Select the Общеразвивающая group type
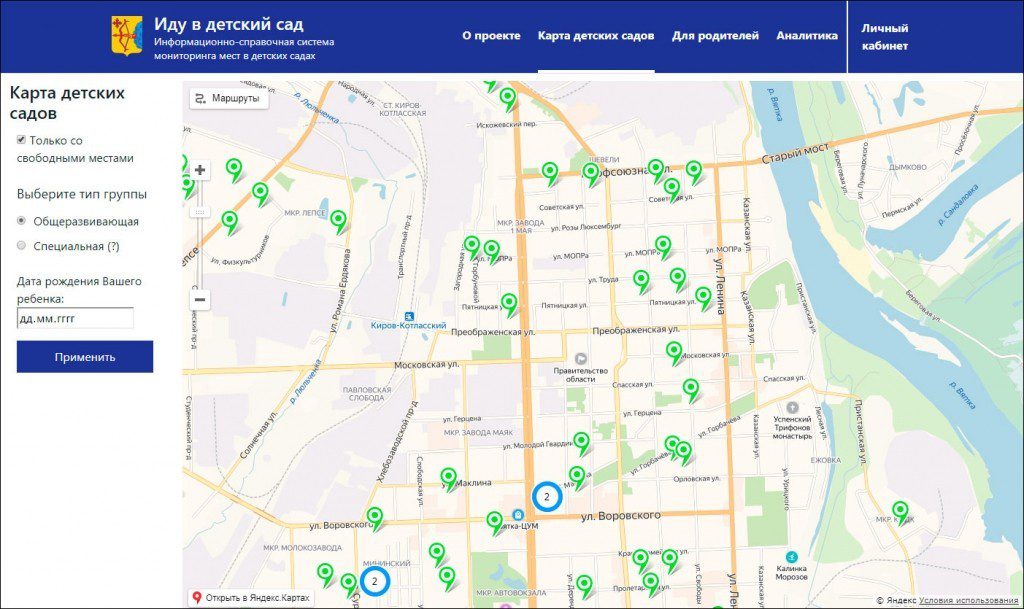 coord(22,221)
